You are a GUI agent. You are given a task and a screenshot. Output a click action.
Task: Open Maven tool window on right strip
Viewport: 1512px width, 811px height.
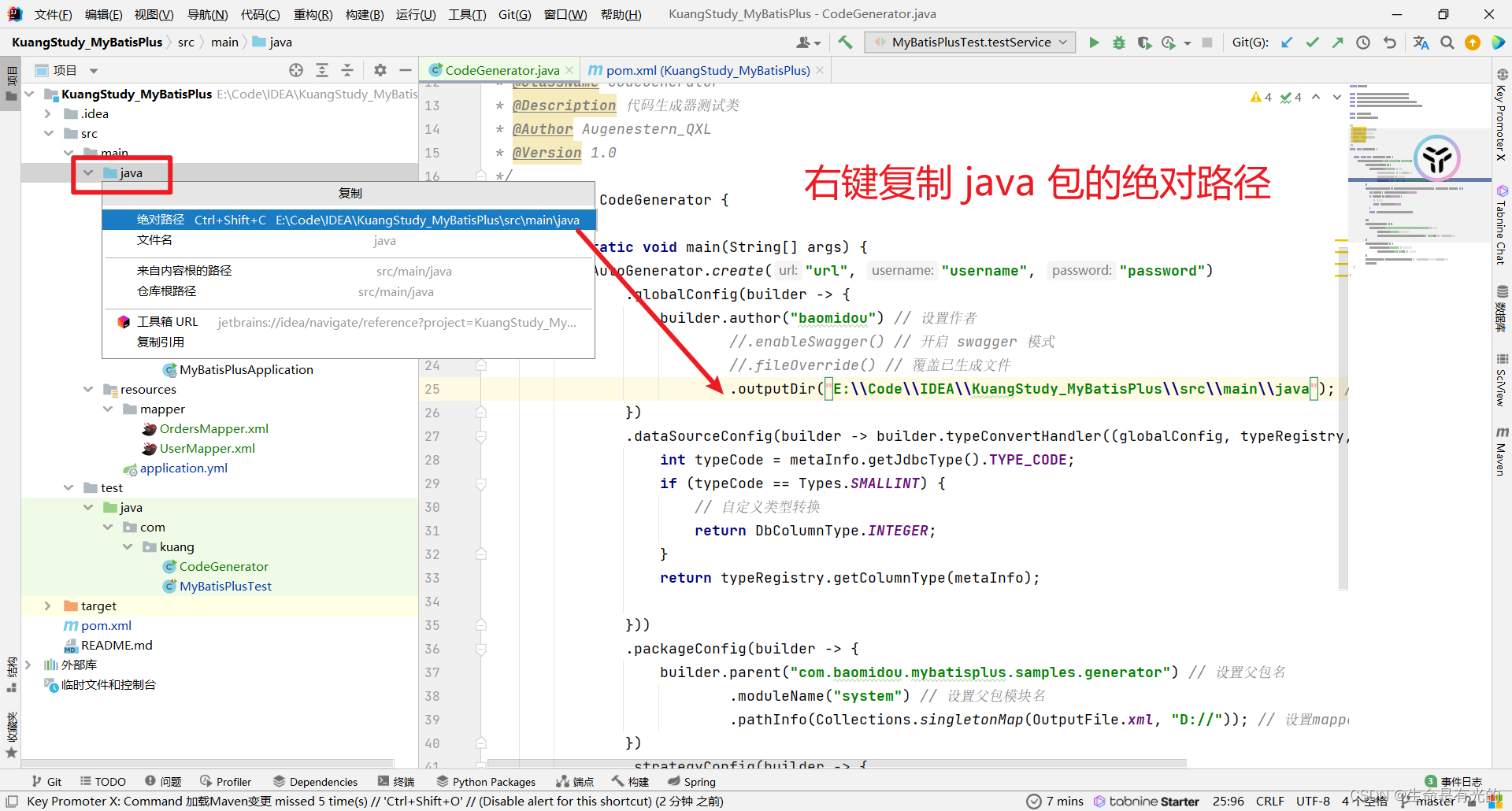pos(1502,452)
